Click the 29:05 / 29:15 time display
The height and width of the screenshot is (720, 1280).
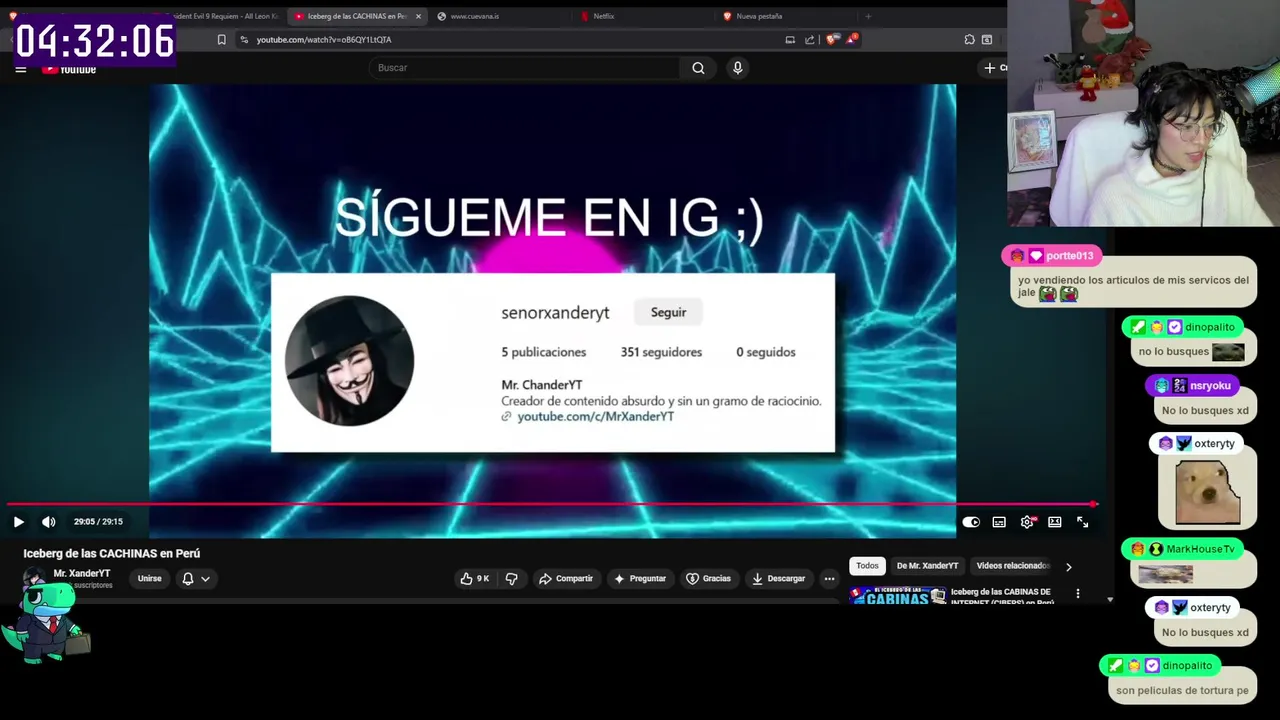[x=98, y=522]
